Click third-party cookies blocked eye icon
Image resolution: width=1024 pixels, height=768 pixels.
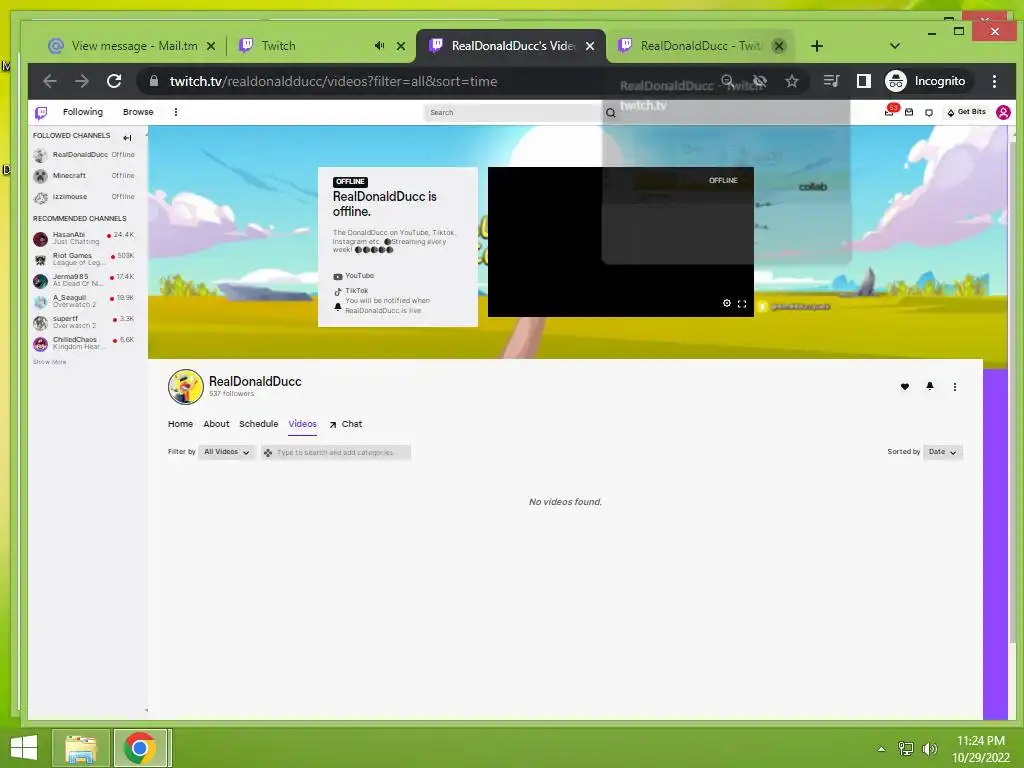click(x=760, y=81)
